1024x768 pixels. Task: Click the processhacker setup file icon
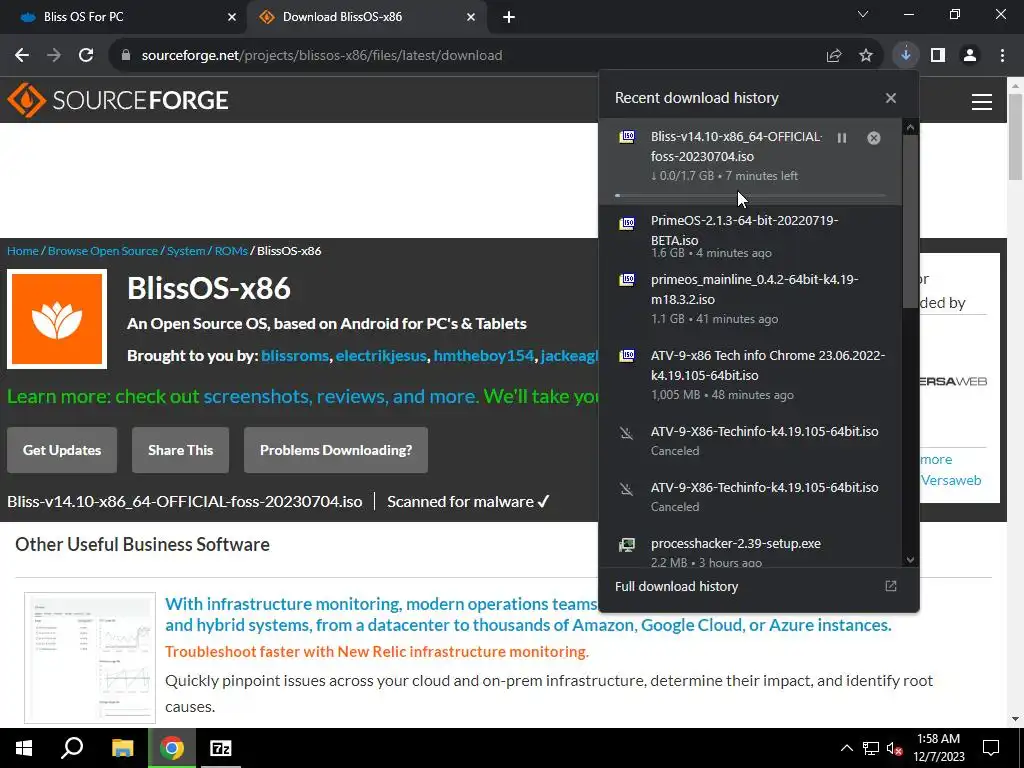(x=627, y=544)
